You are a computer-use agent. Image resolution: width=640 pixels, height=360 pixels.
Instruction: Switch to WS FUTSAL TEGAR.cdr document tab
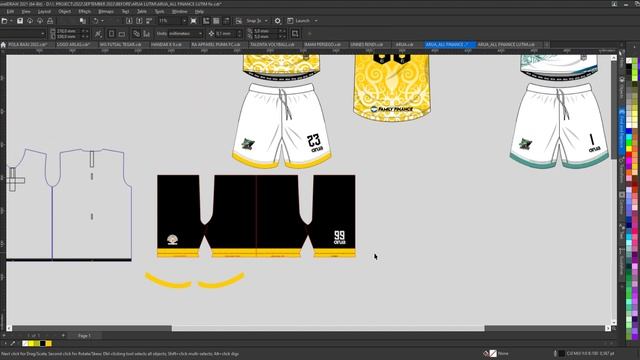coord(120,44)
